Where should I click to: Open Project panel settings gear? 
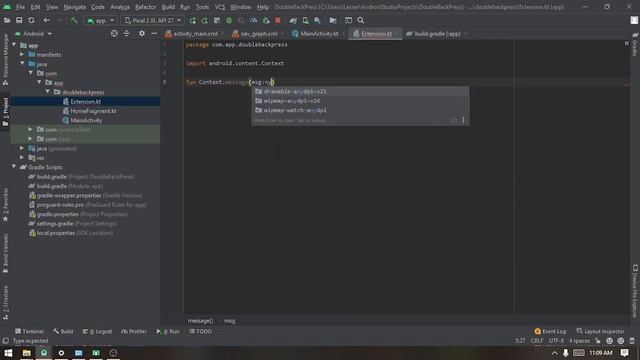click(142, 34)
